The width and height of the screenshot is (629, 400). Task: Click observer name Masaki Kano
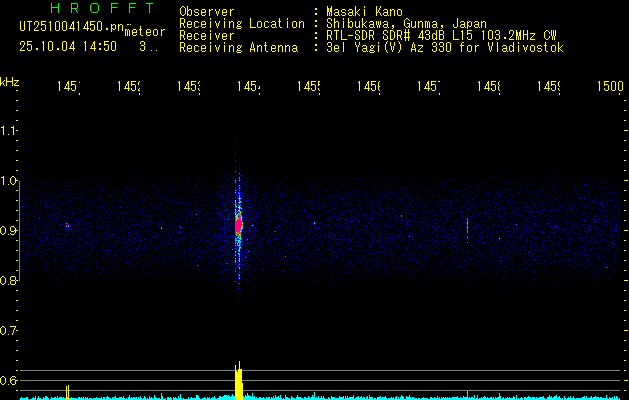coord(368,11)
